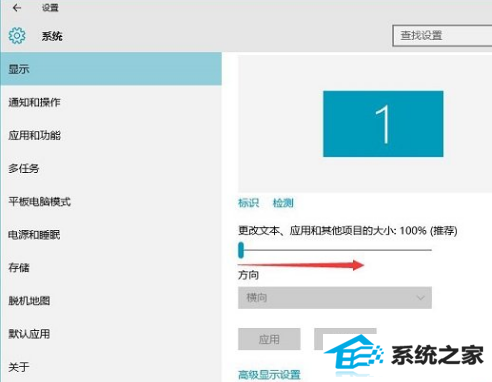This screenshot has width=492, height=382.
Task: Open the 方向 orientation dropdown
Action: (x=335, y=297)
